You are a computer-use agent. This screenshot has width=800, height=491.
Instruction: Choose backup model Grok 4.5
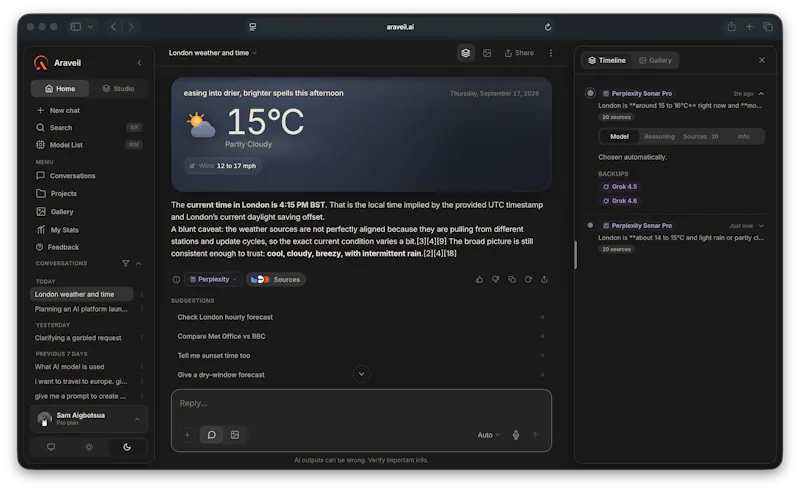(620, 187)
